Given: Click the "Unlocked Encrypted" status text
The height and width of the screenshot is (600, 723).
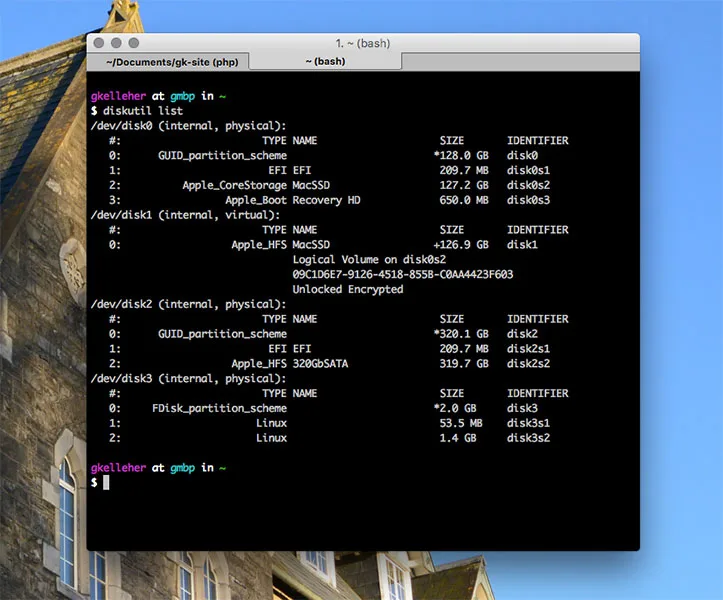Looking at the screenshot, I should [x=347, y=289].
